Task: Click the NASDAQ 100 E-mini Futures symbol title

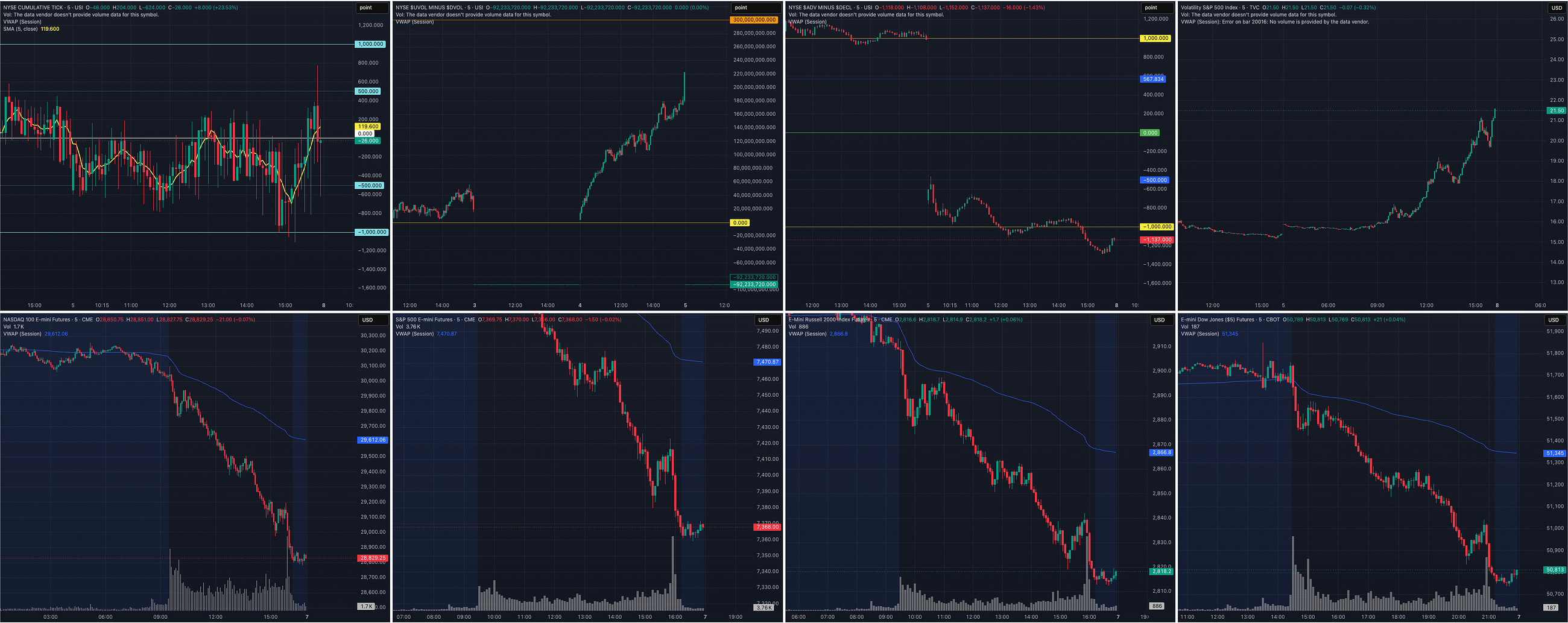Action: pyautogui.click(x=37, y=320)
